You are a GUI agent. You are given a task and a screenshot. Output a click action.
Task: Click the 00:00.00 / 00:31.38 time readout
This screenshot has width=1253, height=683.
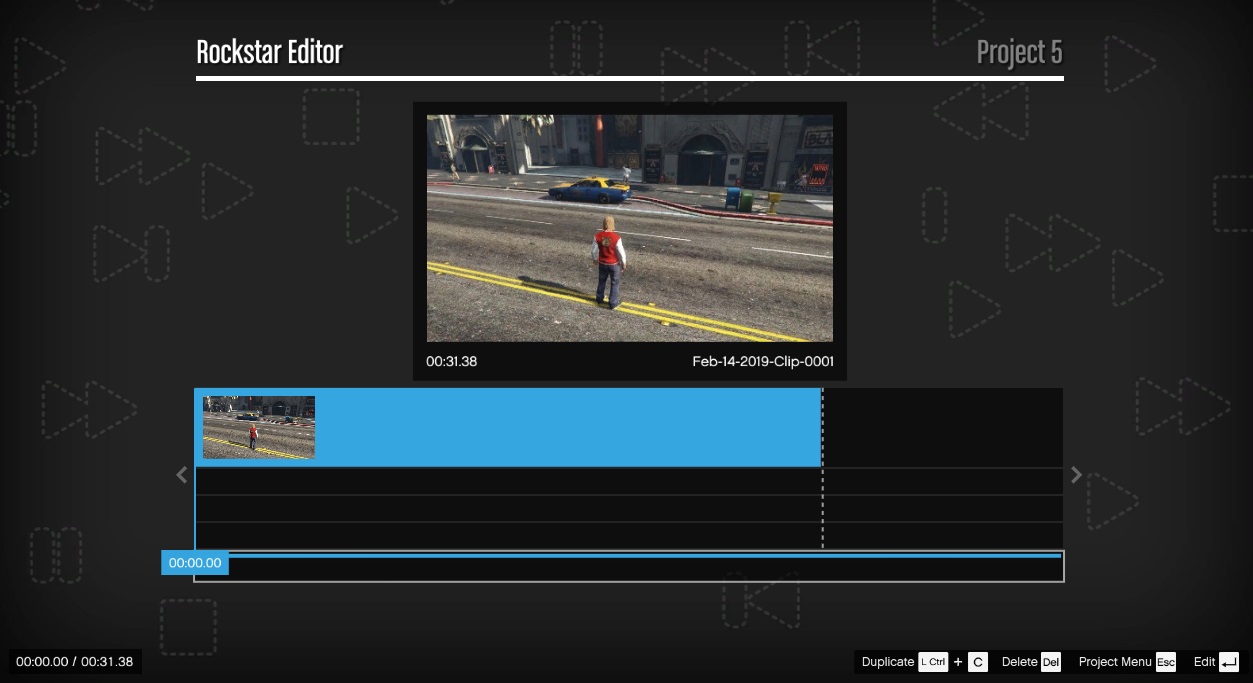pos(75,662)
